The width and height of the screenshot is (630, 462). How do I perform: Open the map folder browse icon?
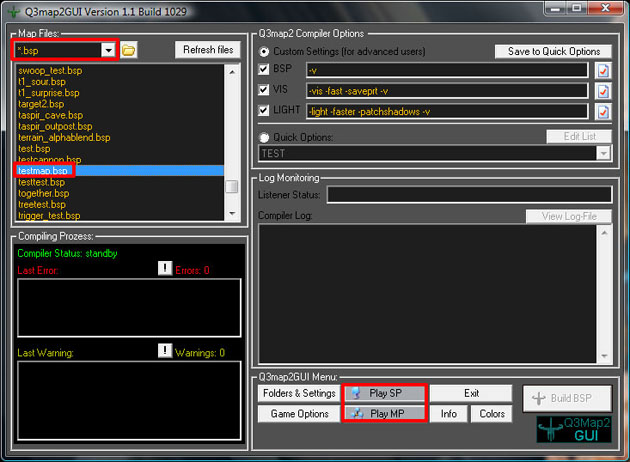[129, 50]
